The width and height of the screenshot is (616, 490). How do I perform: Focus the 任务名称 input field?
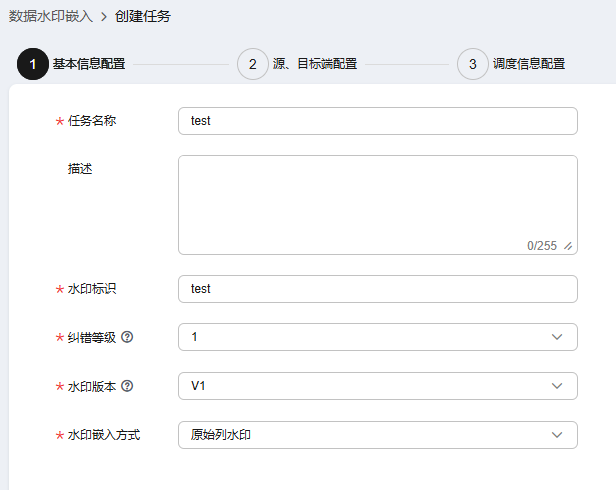pos(378,121)
